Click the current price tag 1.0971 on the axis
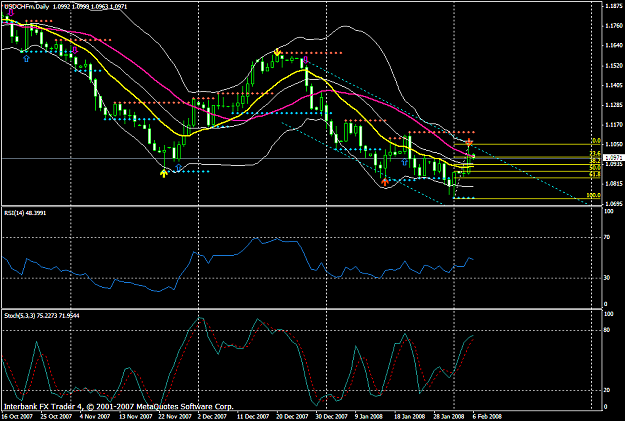Viewport: 625px width, 421px height. [x=613, y=157]
